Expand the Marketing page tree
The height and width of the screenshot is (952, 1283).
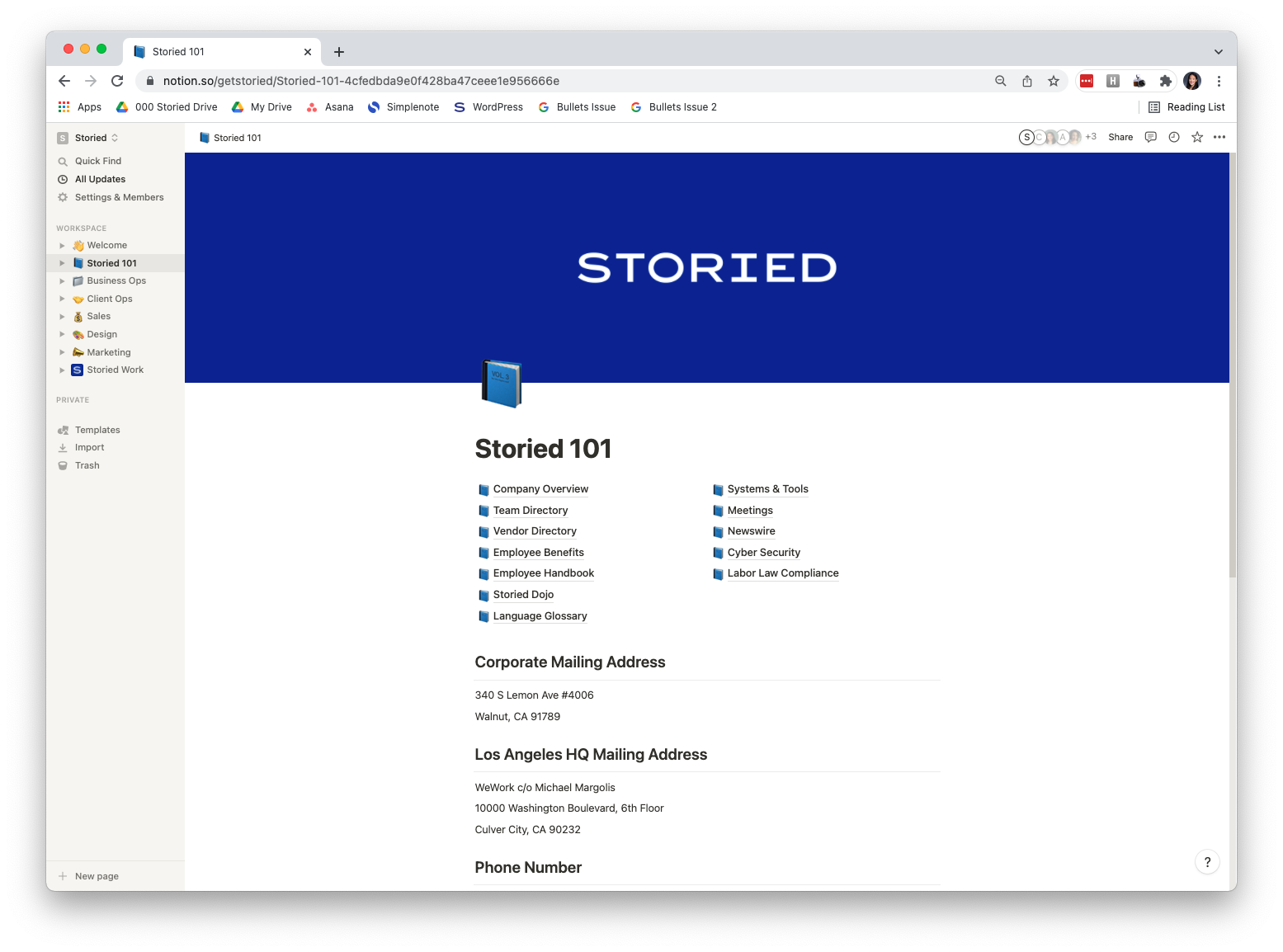(62, 352)
